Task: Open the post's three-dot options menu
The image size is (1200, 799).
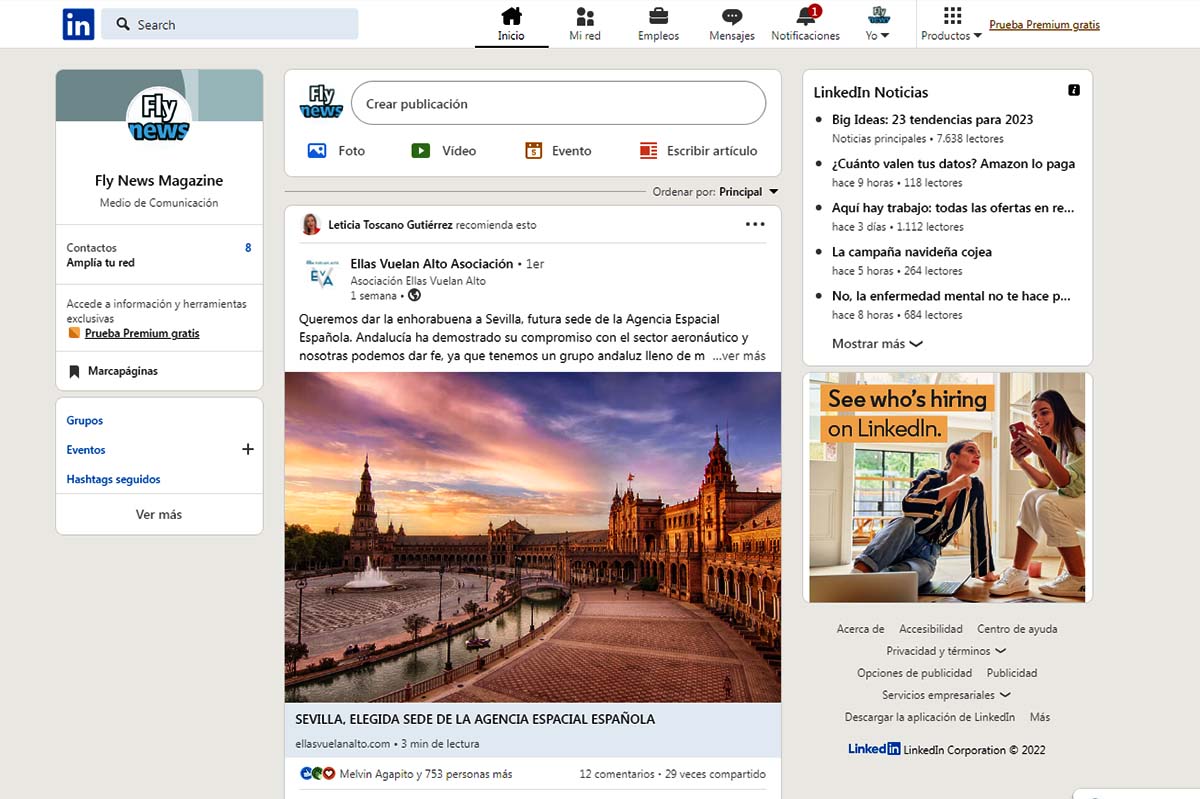Action: (755, 225)
